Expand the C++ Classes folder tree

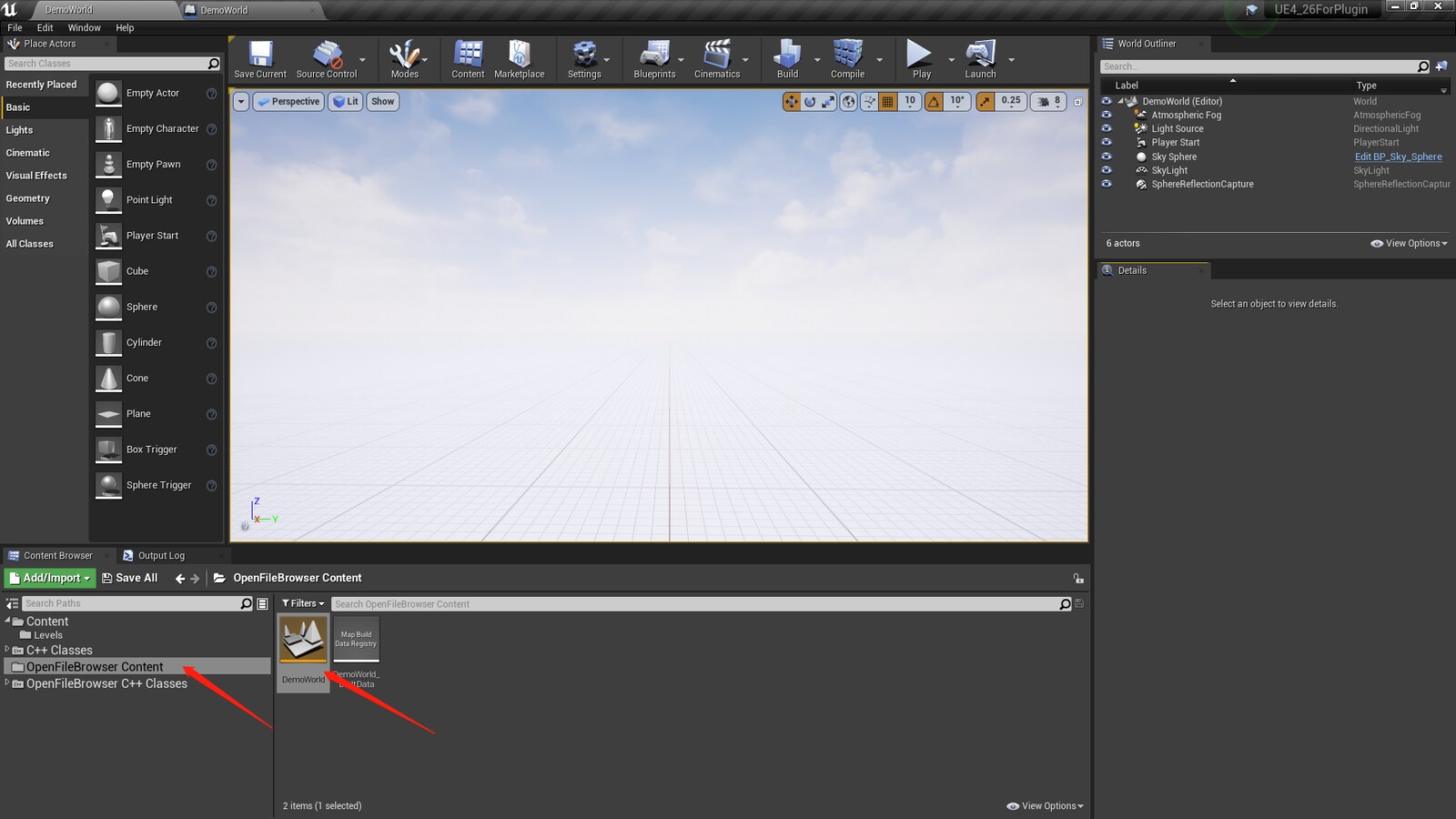pyautogui.click(x=7, y=650)
